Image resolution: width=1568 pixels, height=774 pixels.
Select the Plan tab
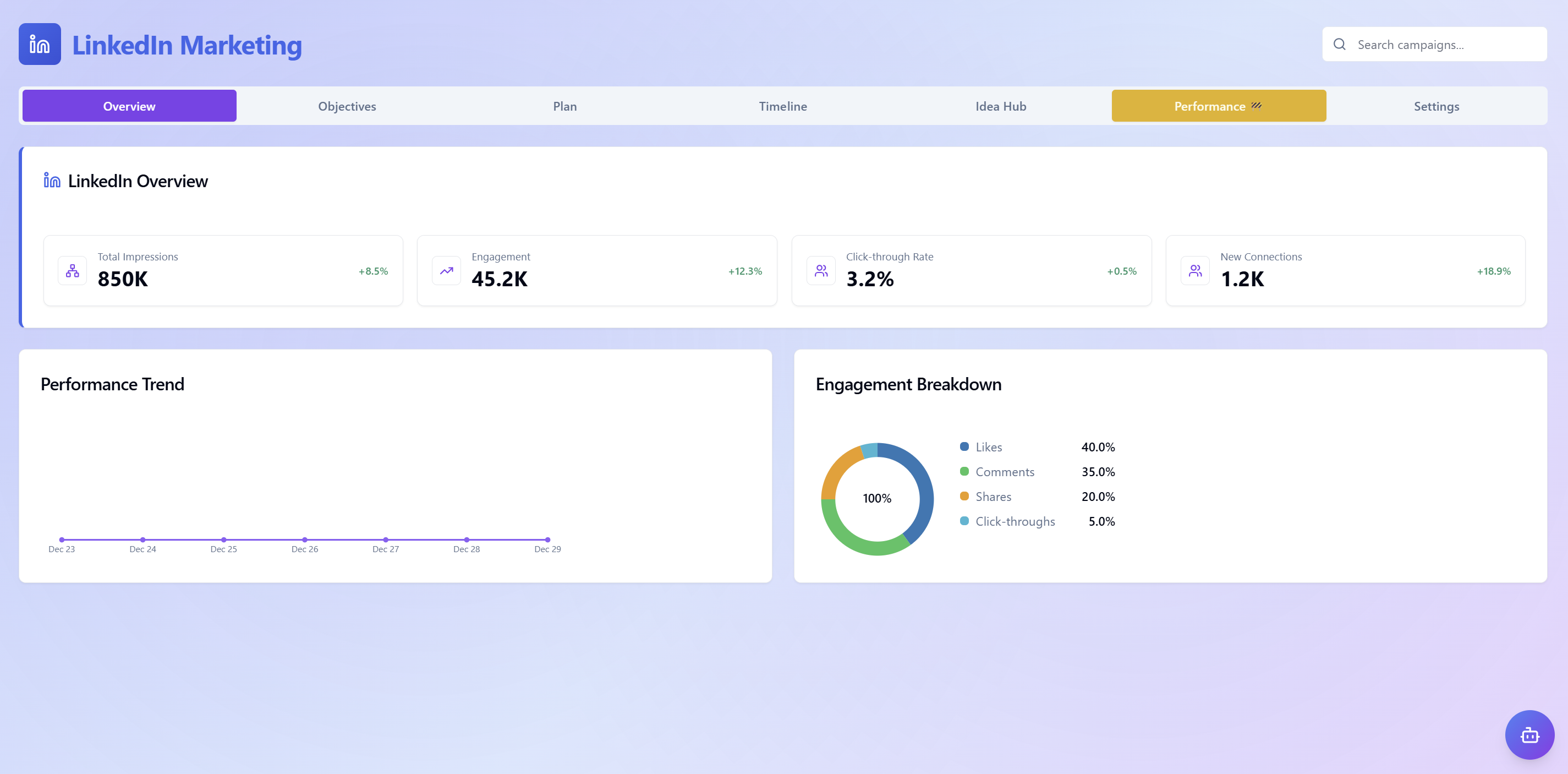tap(564, 105)
